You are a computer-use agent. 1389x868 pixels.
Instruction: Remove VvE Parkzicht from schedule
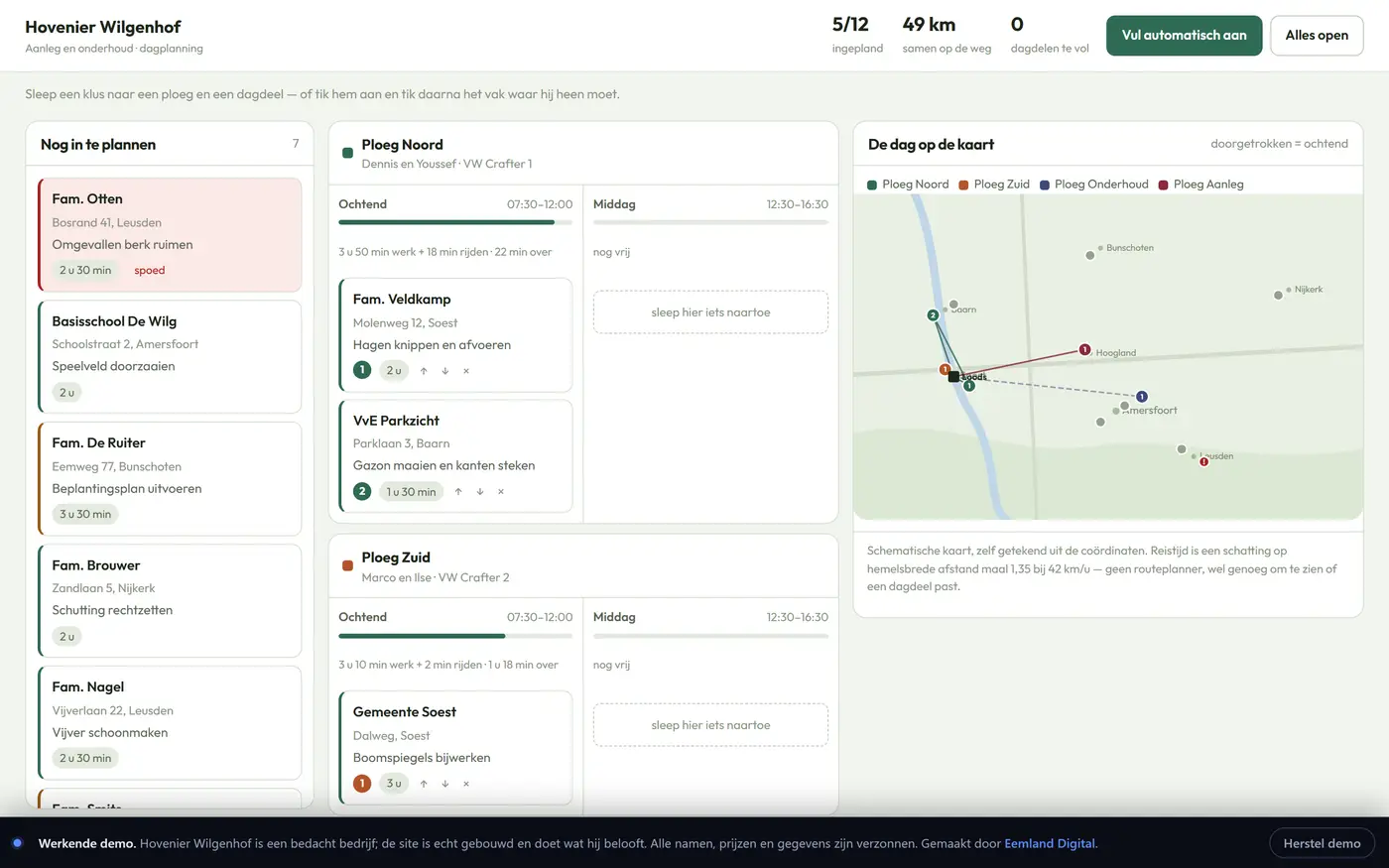tap(501, 492)
